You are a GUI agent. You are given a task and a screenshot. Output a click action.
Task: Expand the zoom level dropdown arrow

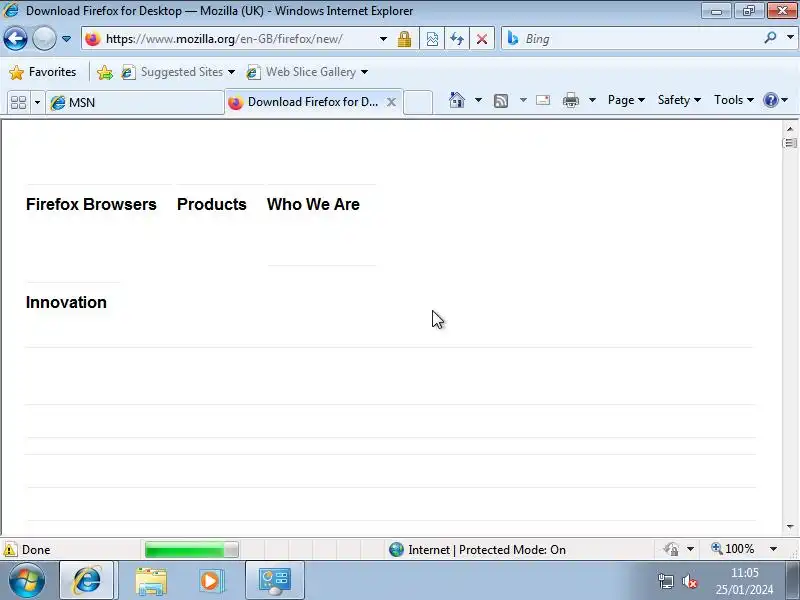pos(773,549)
